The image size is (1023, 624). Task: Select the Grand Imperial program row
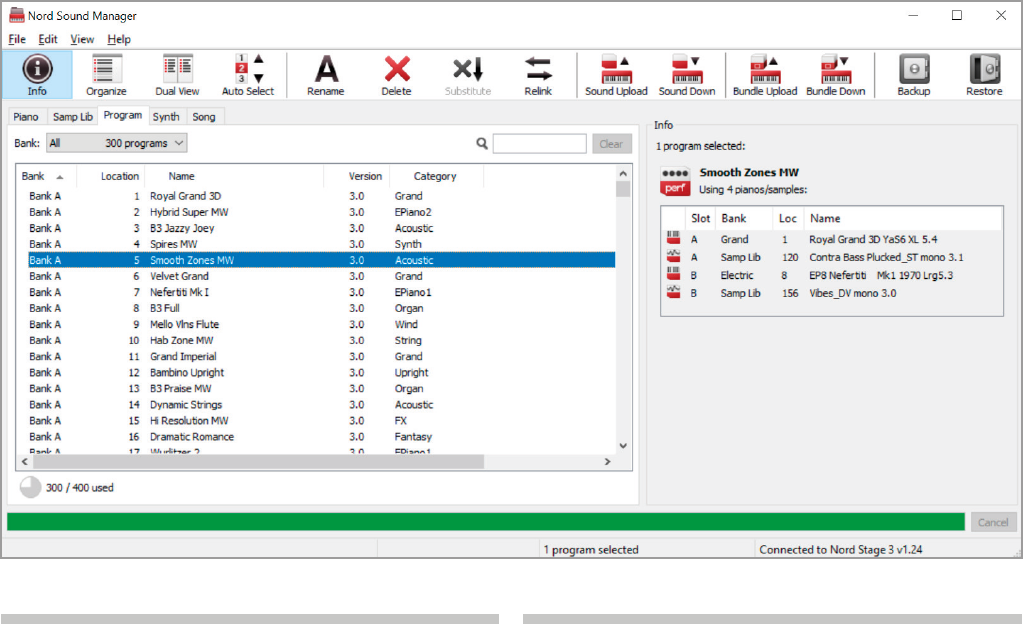(321, 356)
